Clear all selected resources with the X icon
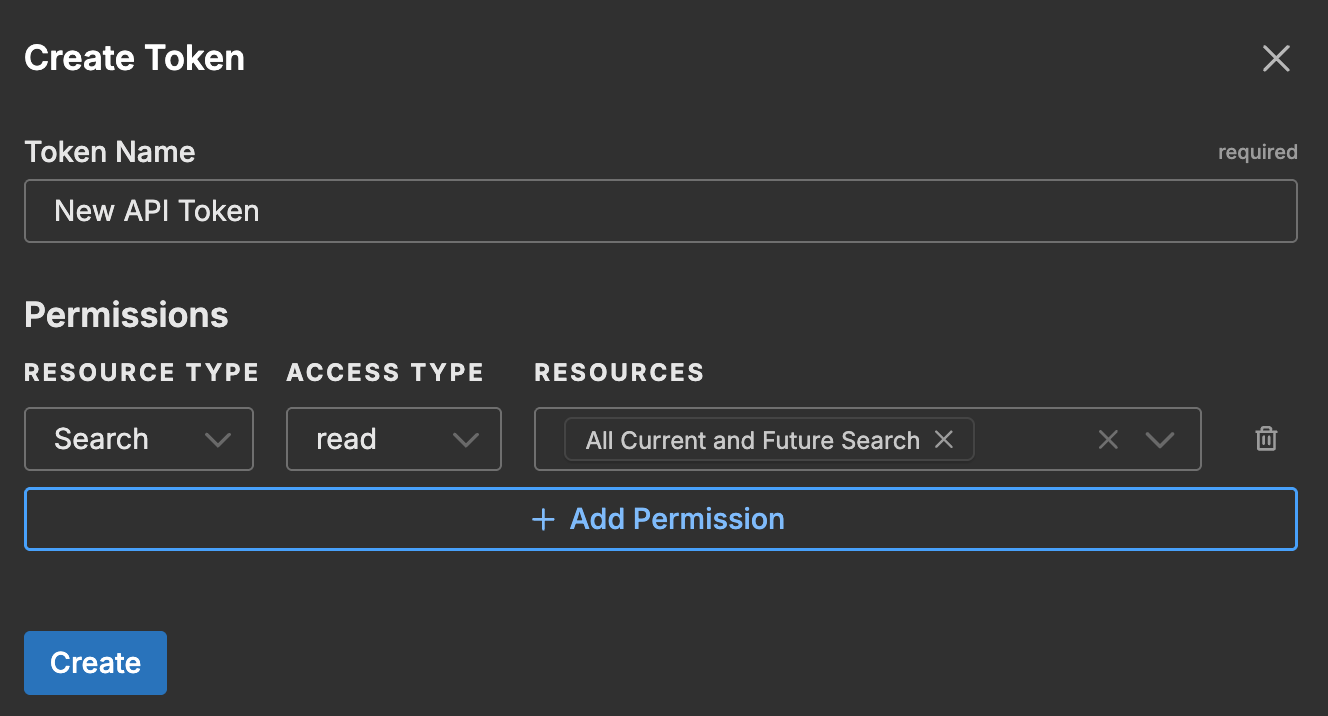 tap(1108, 440)
